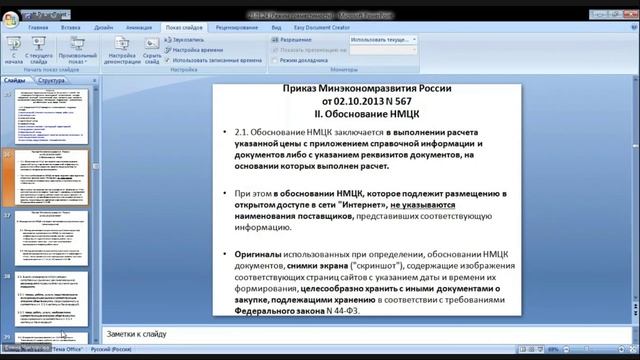Click the thumbnail pane scrollbar handle

click(96, 166)
